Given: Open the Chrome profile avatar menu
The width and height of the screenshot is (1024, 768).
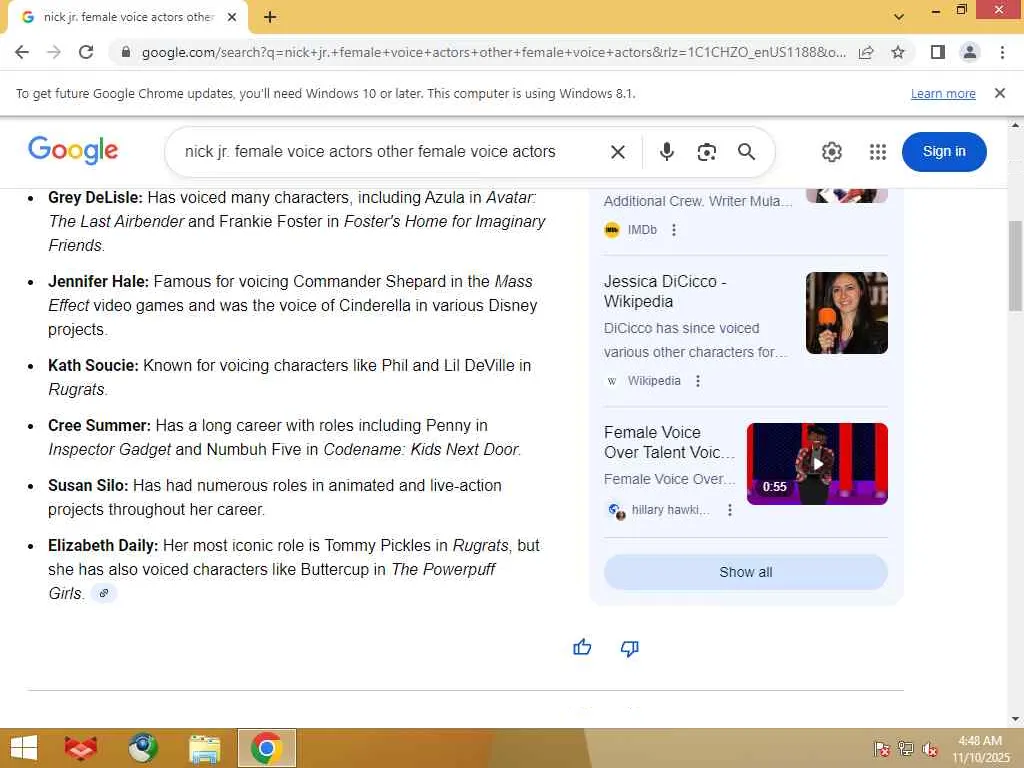Looking at the screenshot, I should 970,52.
